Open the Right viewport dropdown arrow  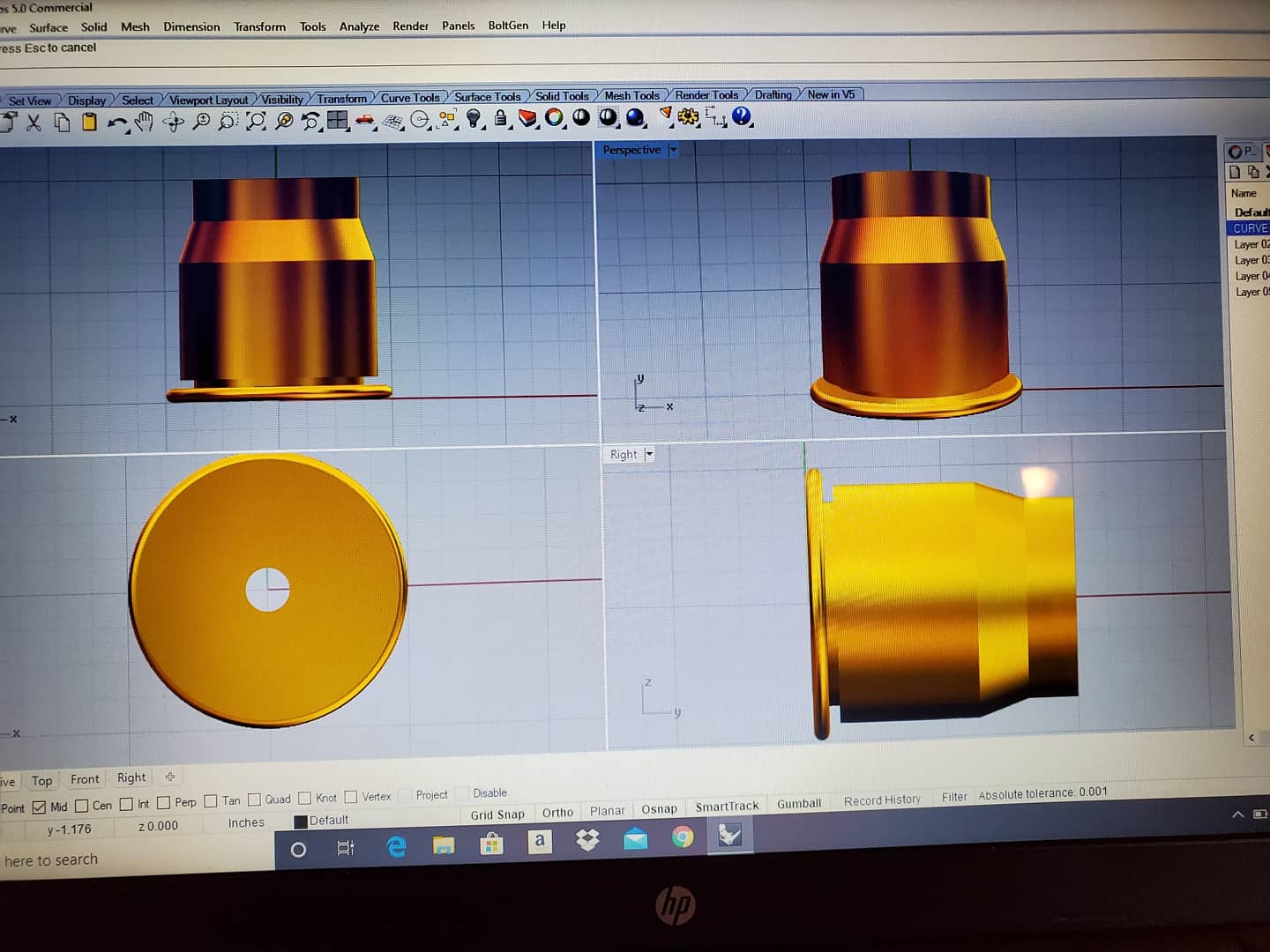click(x=649, y=455)
